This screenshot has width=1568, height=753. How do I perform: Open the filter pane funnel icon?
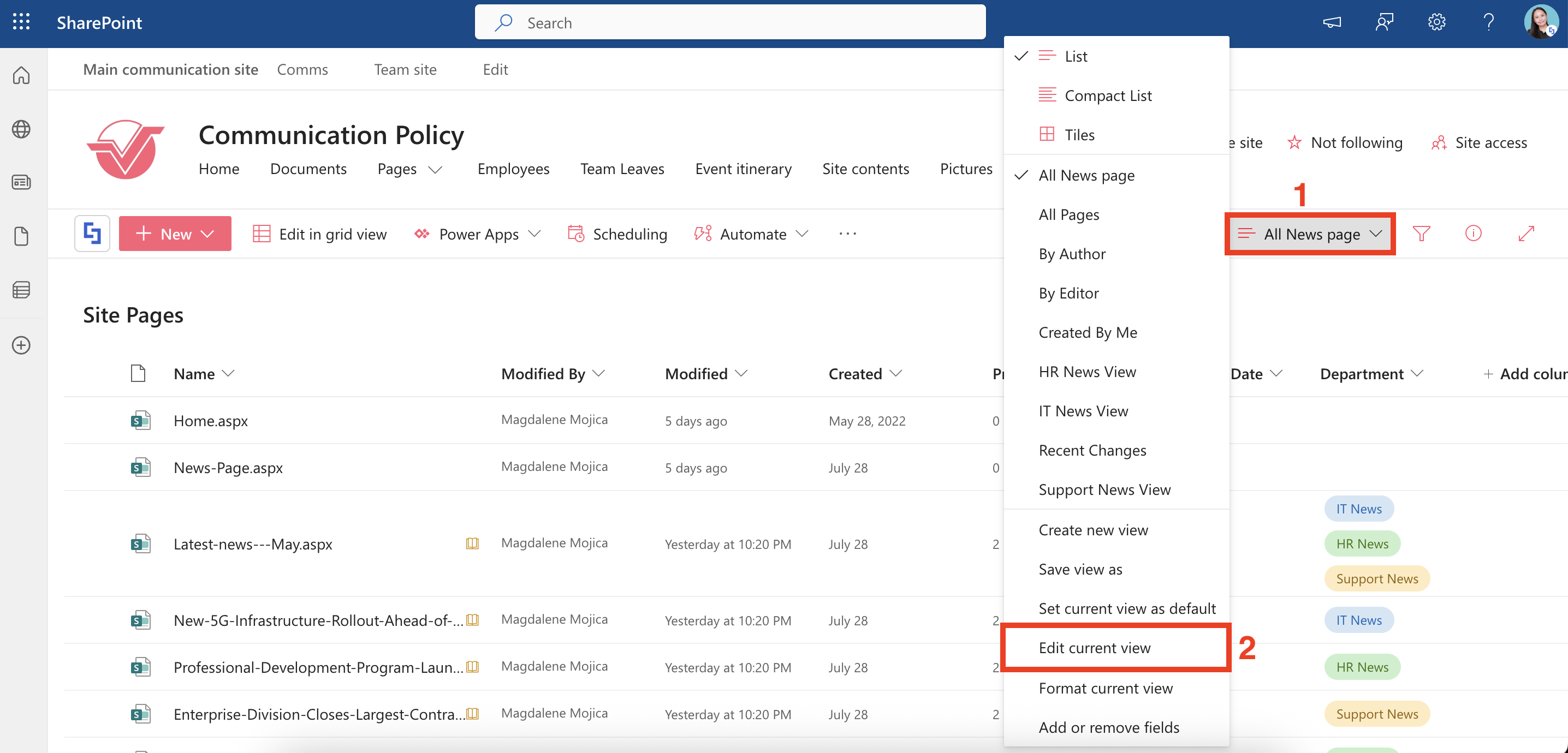[x=1421, y=234]
